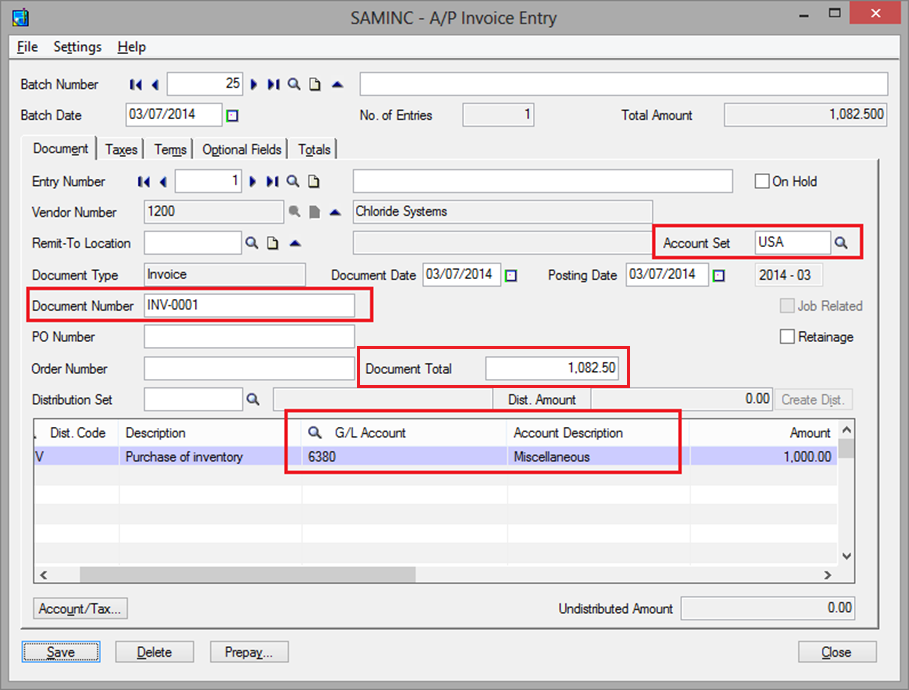The width and height of the screenshot is (909, 690).
Task: Go to next entry number
Action: coord(253,182)
